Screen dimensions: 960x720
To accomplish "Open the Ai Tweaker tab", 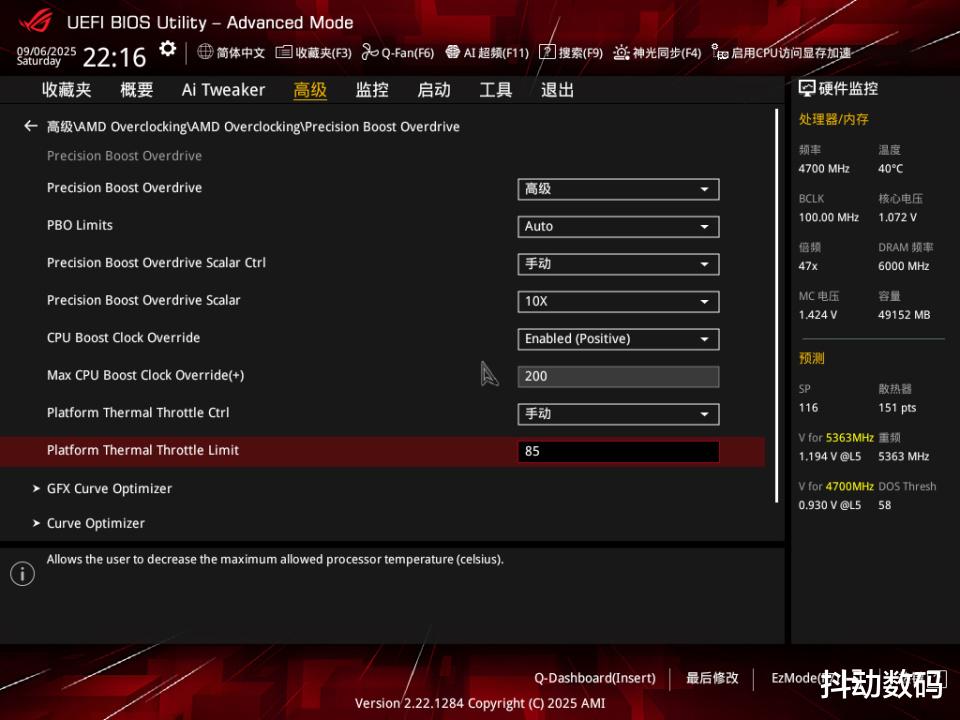I will coord(223,90).
